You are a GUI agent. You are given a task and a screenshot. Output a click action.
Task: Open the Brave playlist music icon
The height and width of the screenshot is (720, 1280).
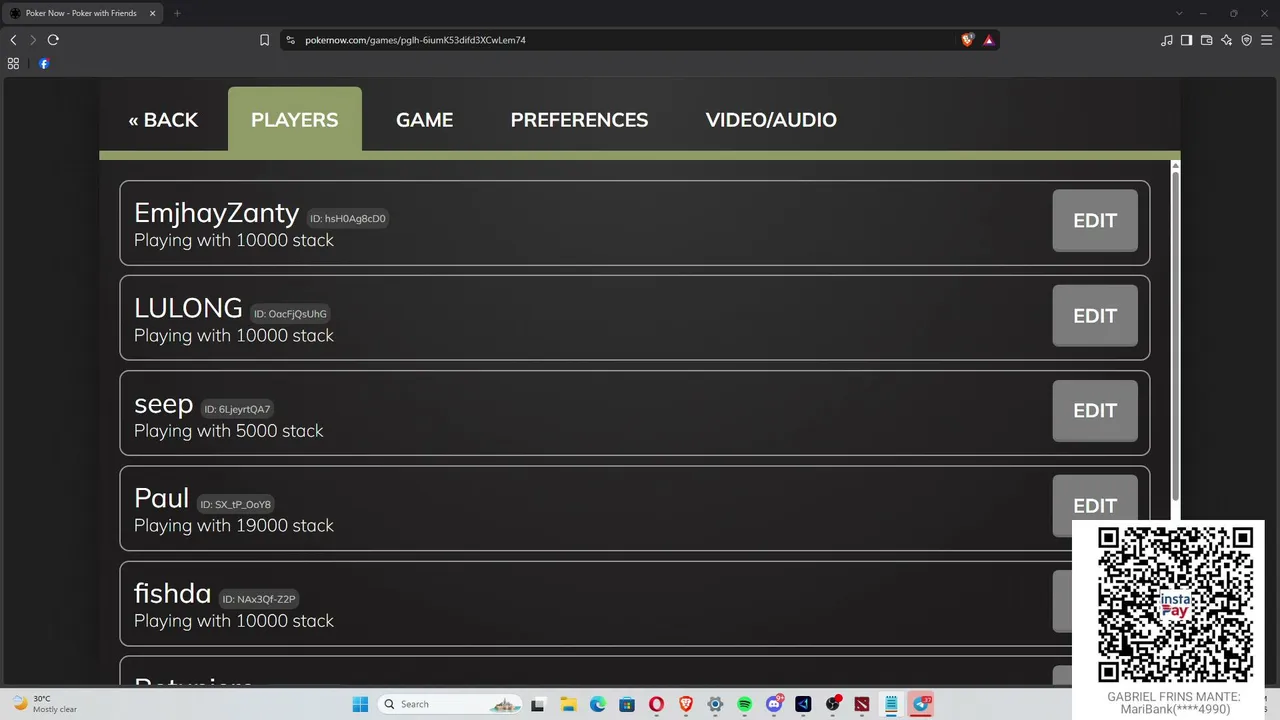[x=1166, y=40]
